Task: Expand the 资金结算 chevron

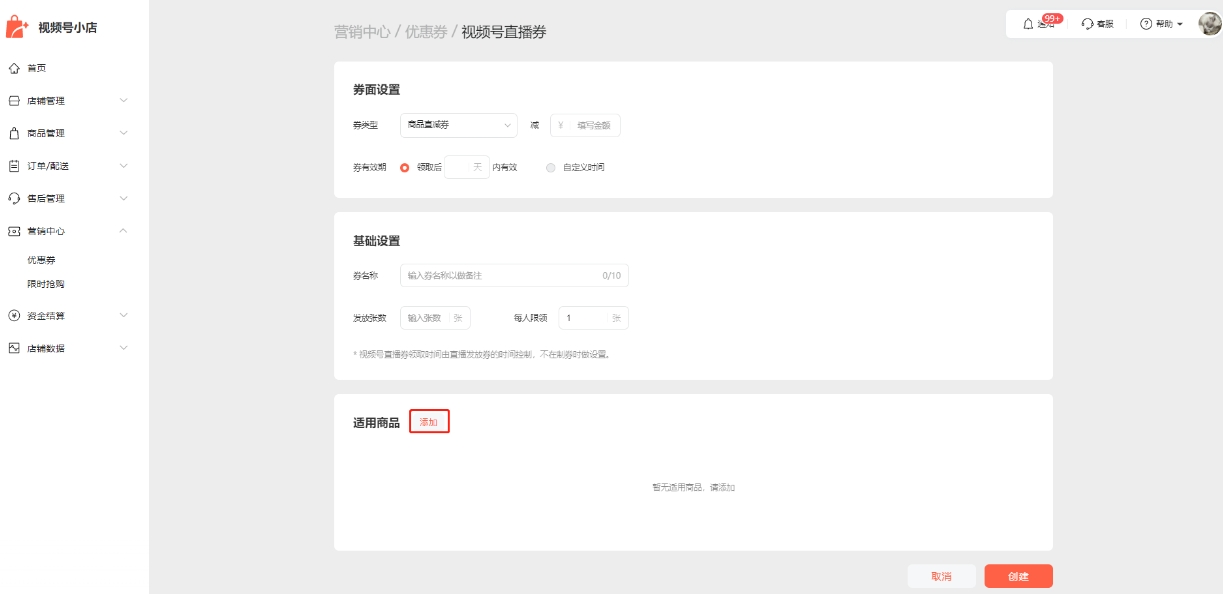Action: (123, 315)
